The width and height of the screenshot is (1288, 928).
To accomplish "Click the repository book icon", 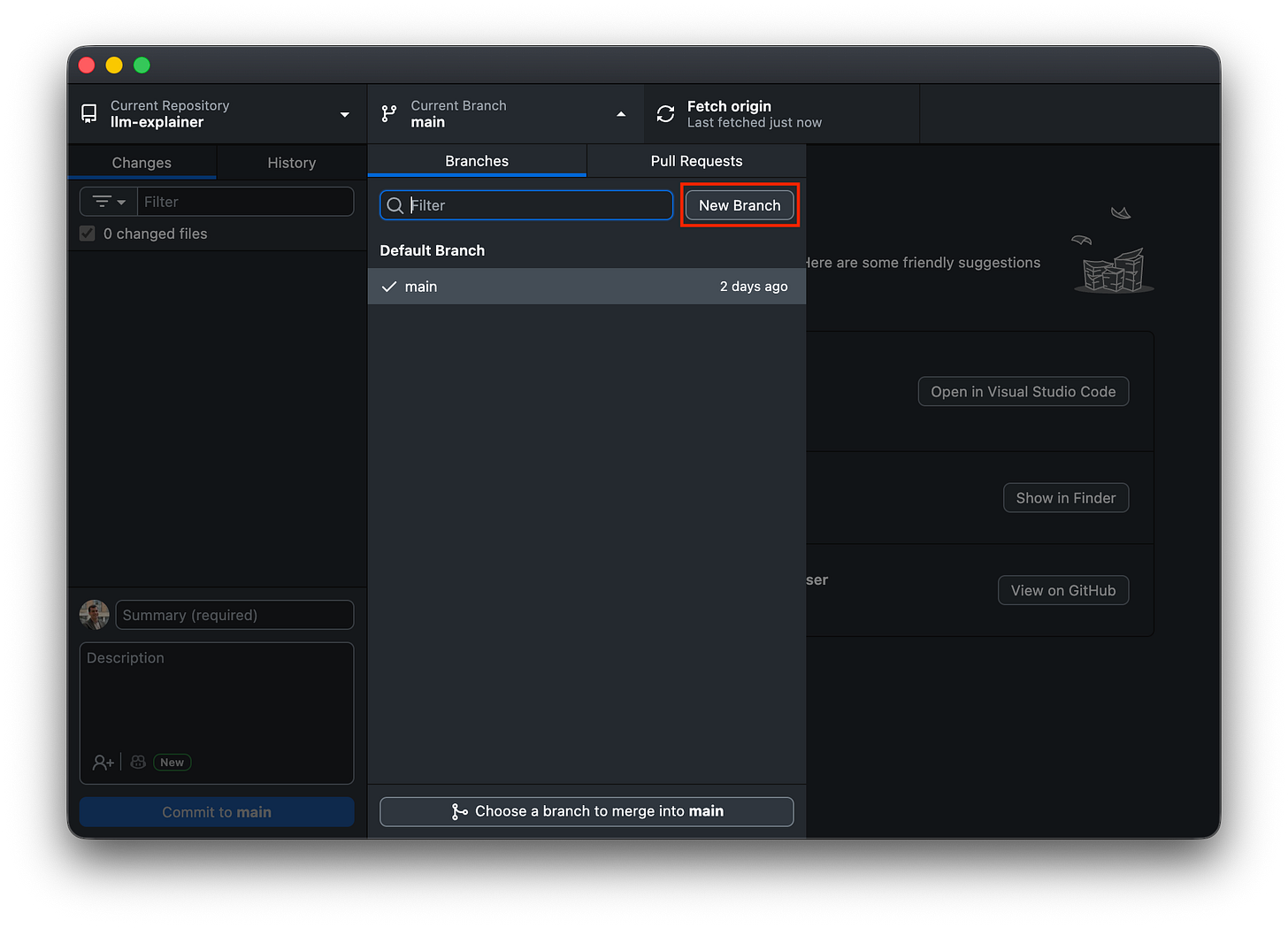I will coord(88,113).
